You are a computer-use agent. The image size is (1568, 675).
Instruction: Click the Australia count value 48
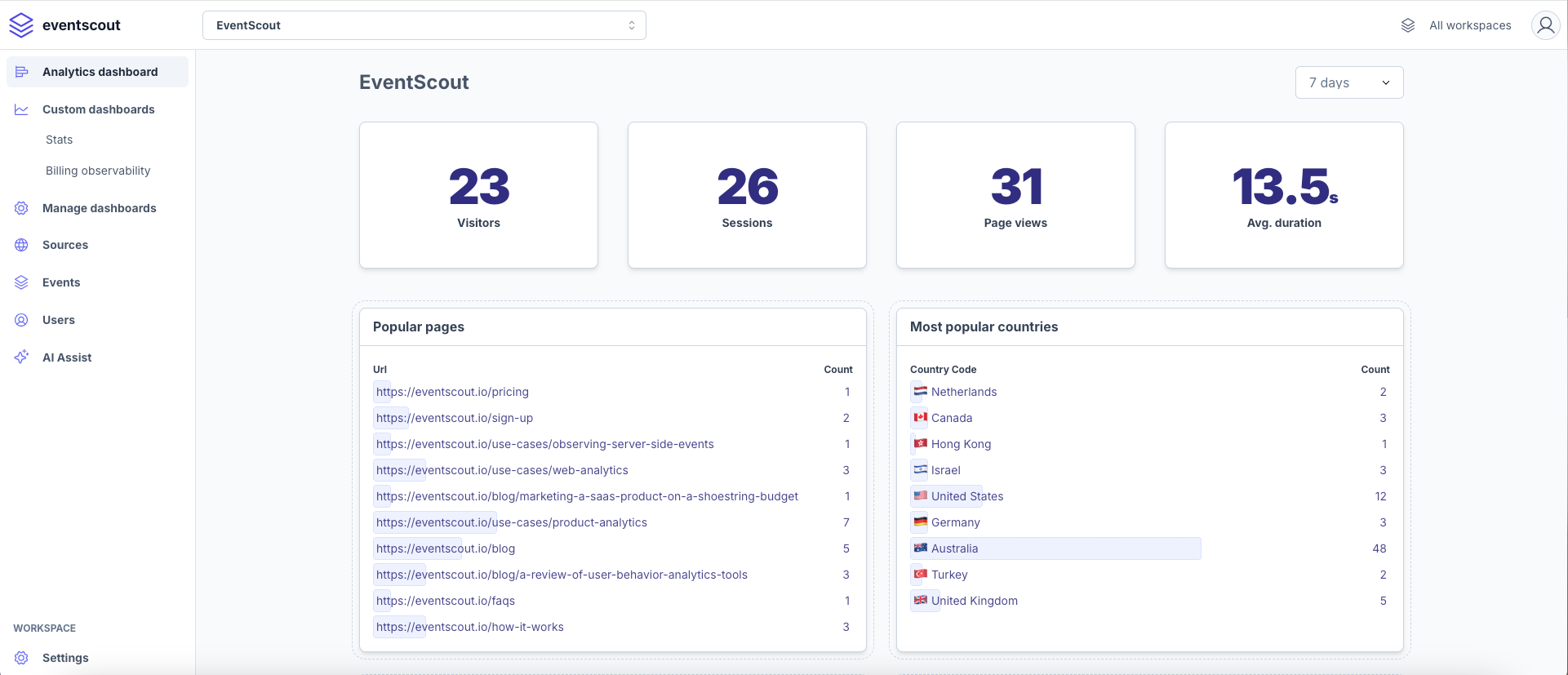click(1379, 548)
